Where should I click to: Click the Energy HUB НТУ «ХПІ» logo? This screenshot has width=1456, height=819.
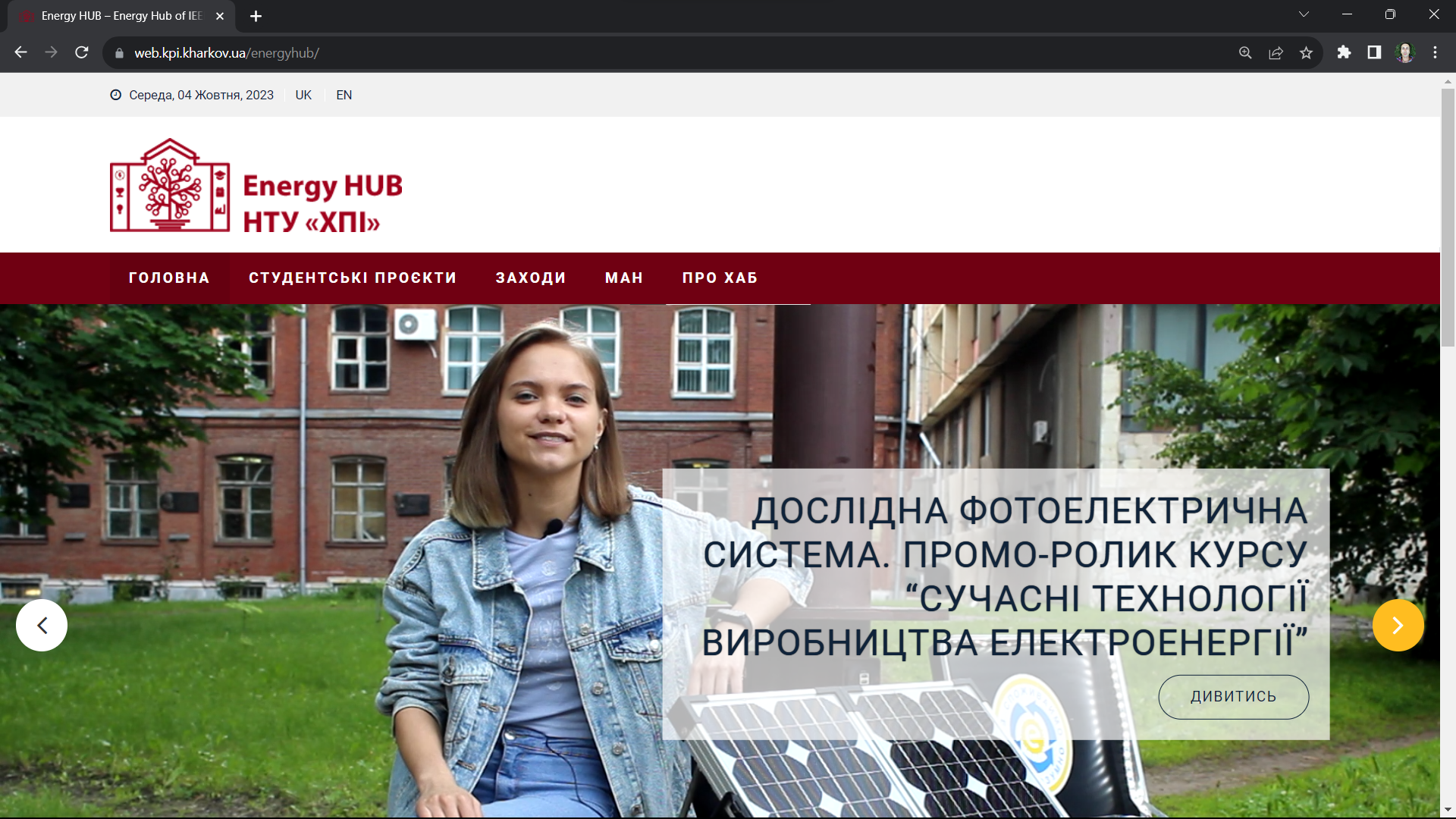(256, 185)
